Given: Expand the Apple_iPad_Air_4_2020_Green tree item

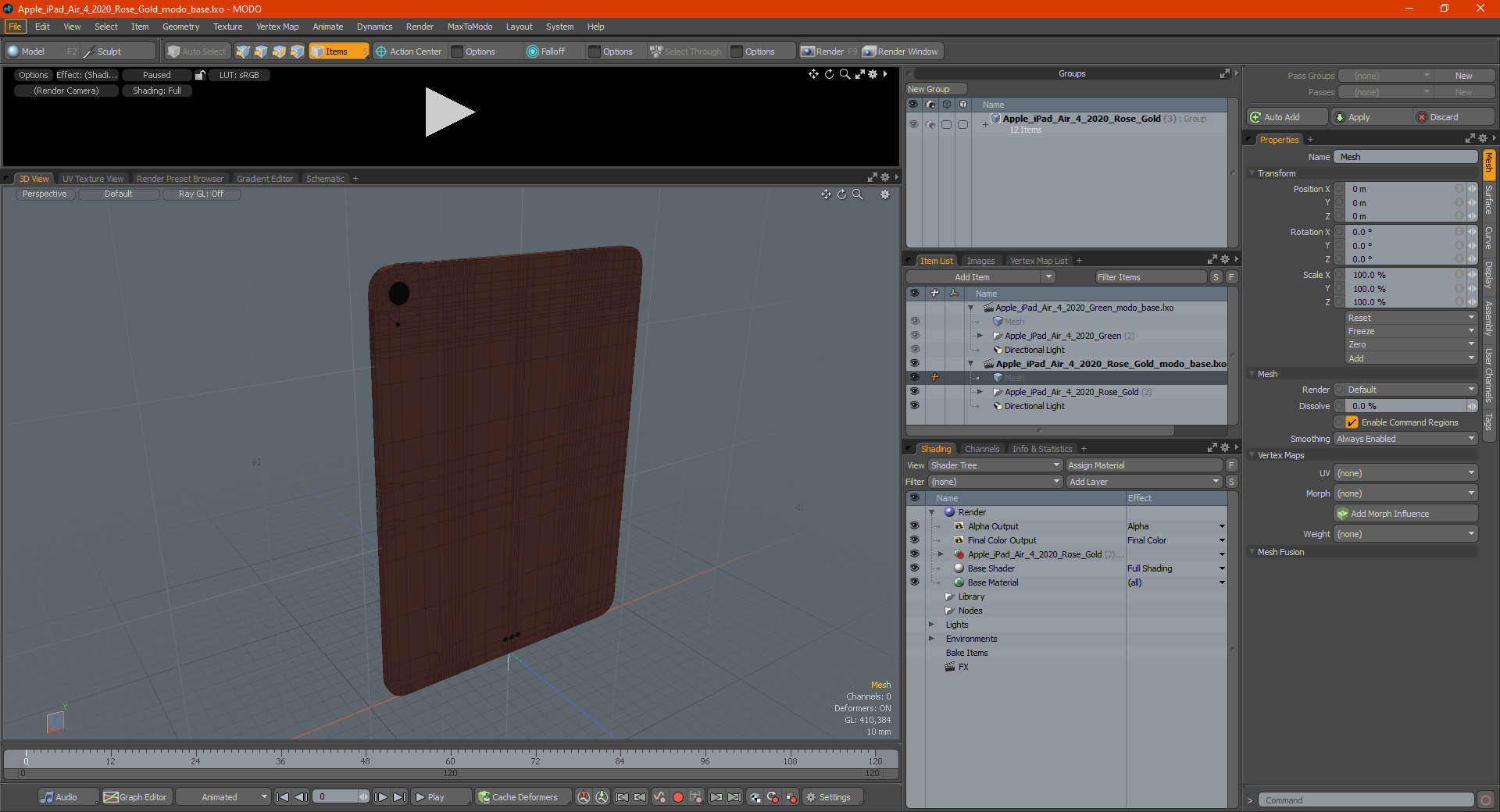Looking at the screenshot, I should [x=980, y=336].
